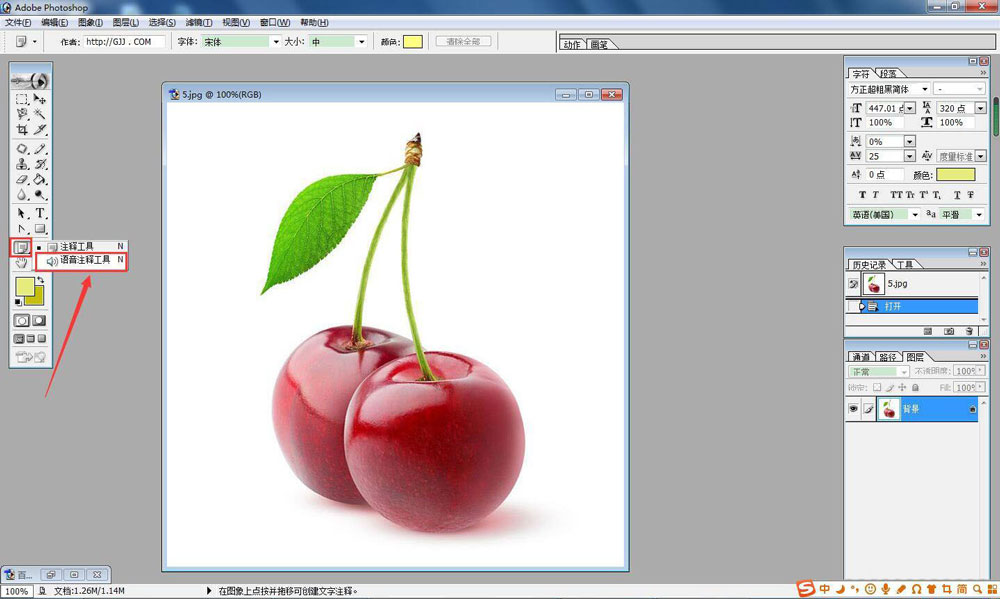Select 打开 history state
Viewport: 1000px width, 599px height.
click(912, 306)
